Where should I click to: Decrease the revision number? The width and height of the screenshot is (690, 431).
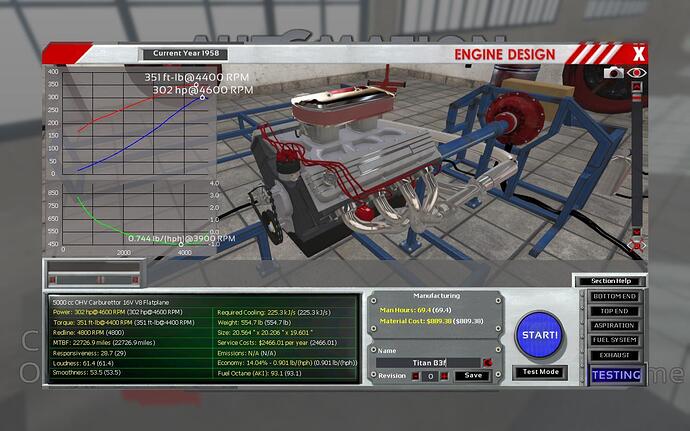point(415,376)
